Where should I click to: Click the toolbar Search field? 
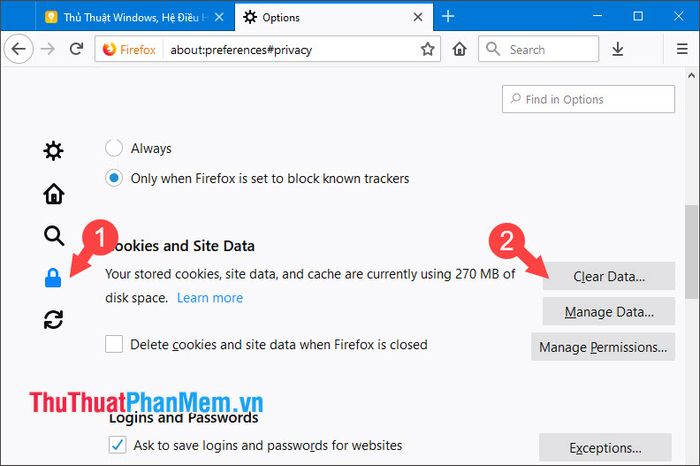538,49
